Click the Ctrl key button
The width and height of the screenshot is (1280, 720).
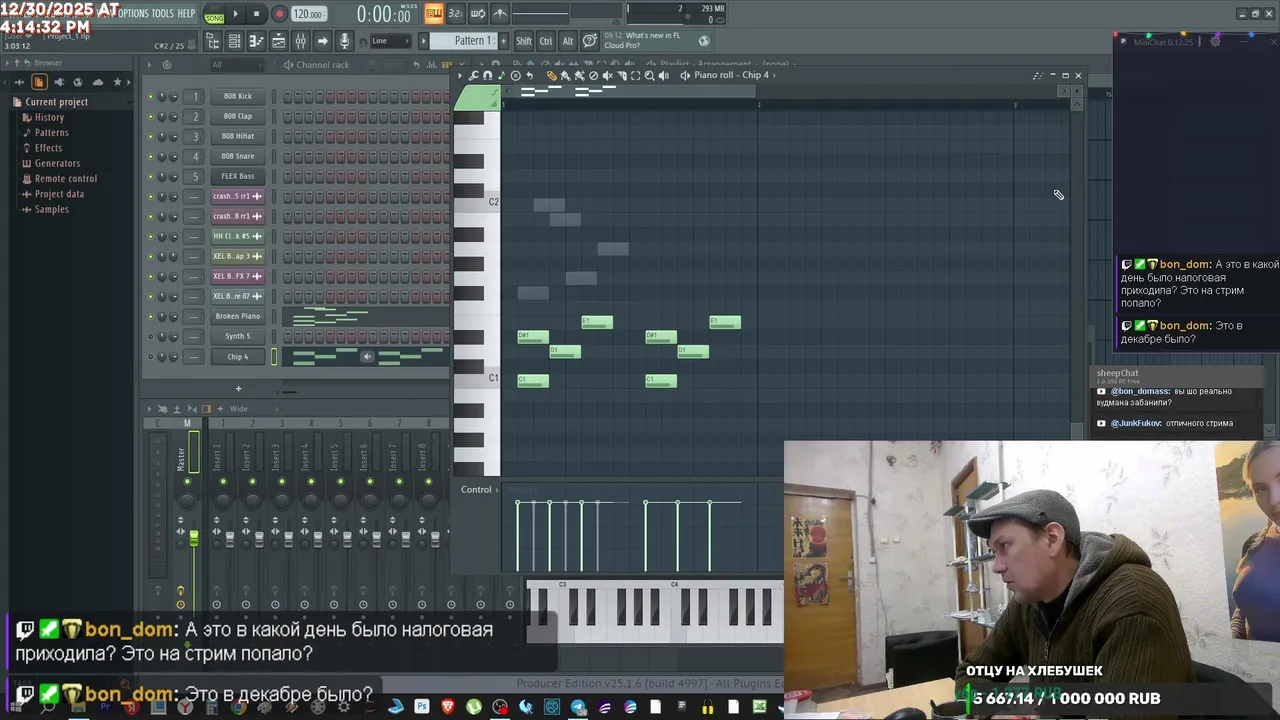point(546,41)
